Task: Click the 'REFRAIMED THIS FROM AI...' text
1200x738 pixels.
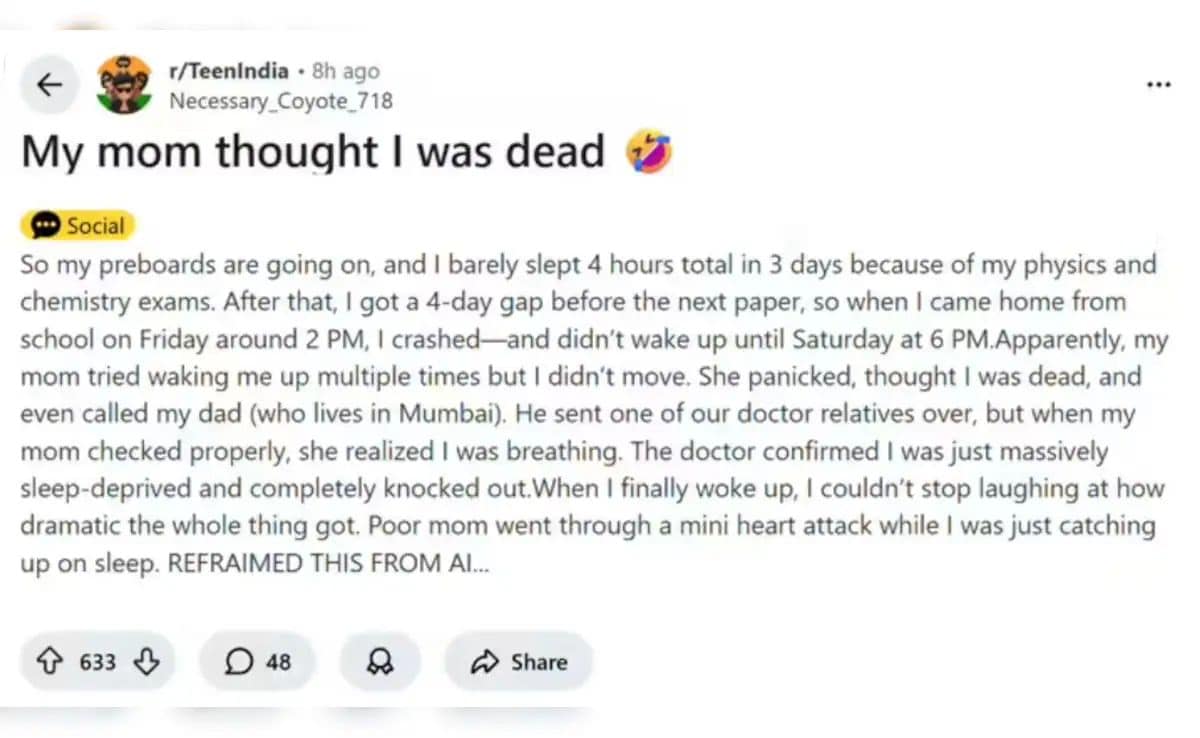Action: (328, 563)
